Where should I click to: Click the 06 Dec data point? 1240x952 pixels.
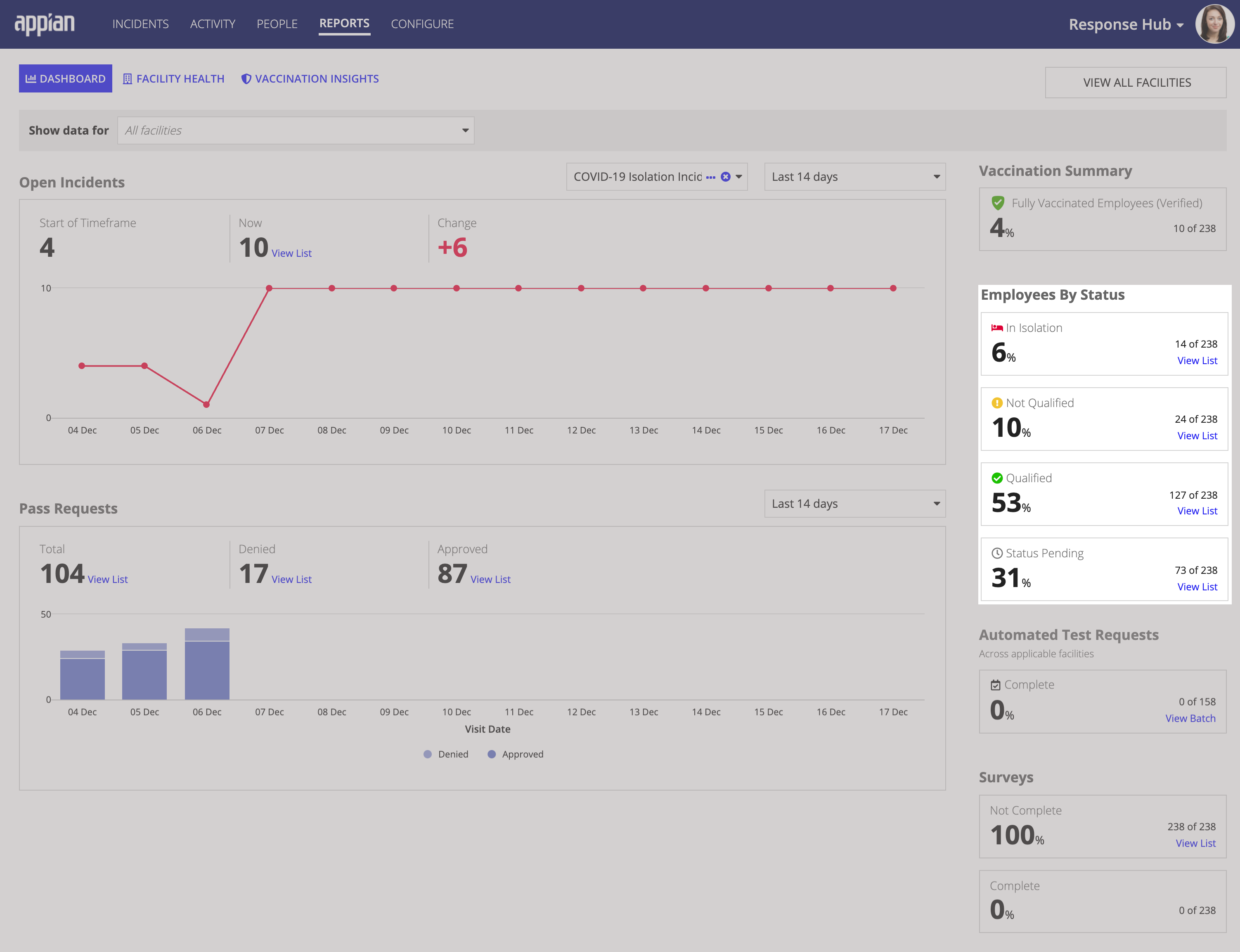206,405
